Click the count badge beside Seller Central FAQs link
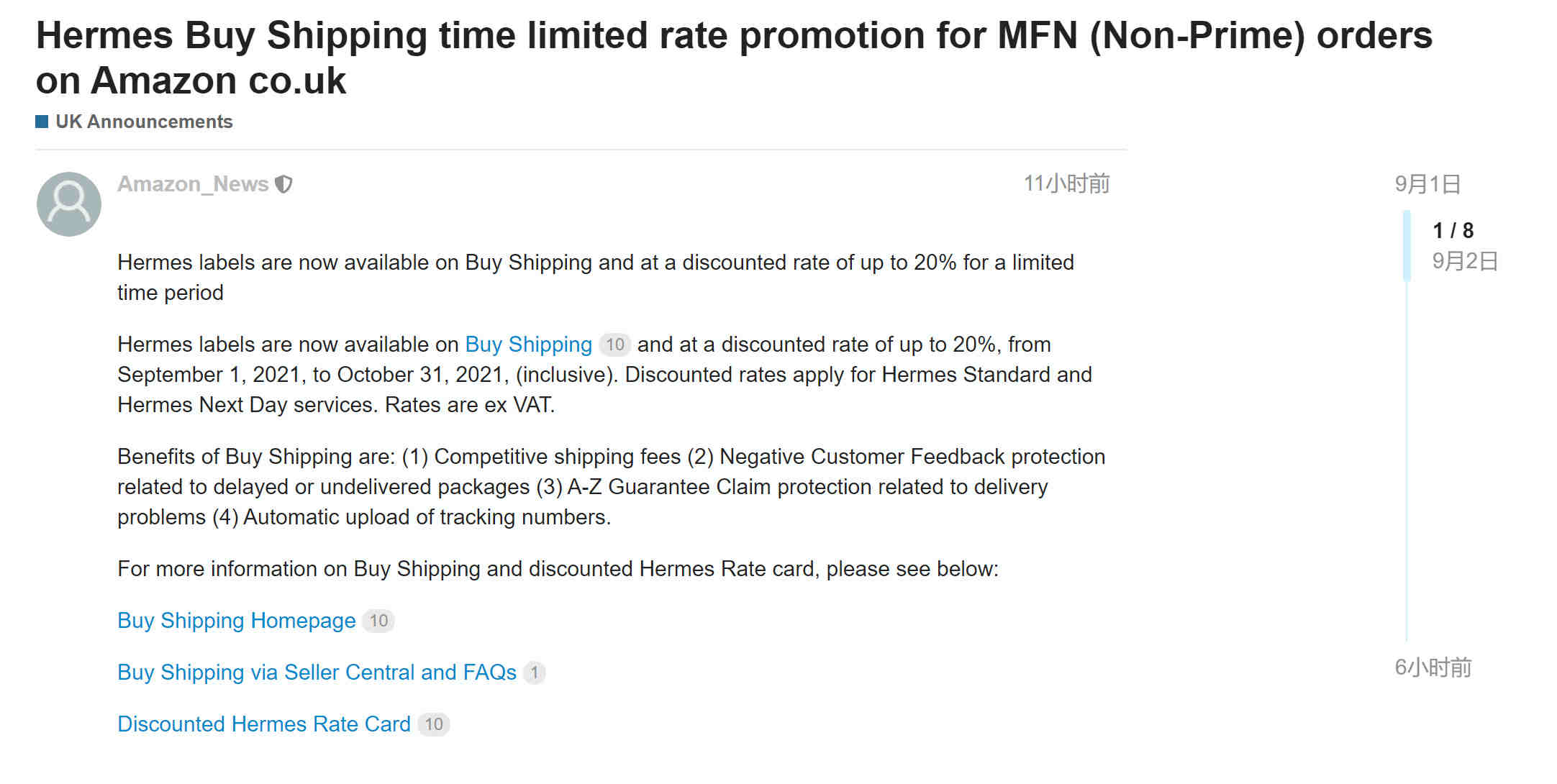This screenshot has width=1557, height=784. pos(535,673)
